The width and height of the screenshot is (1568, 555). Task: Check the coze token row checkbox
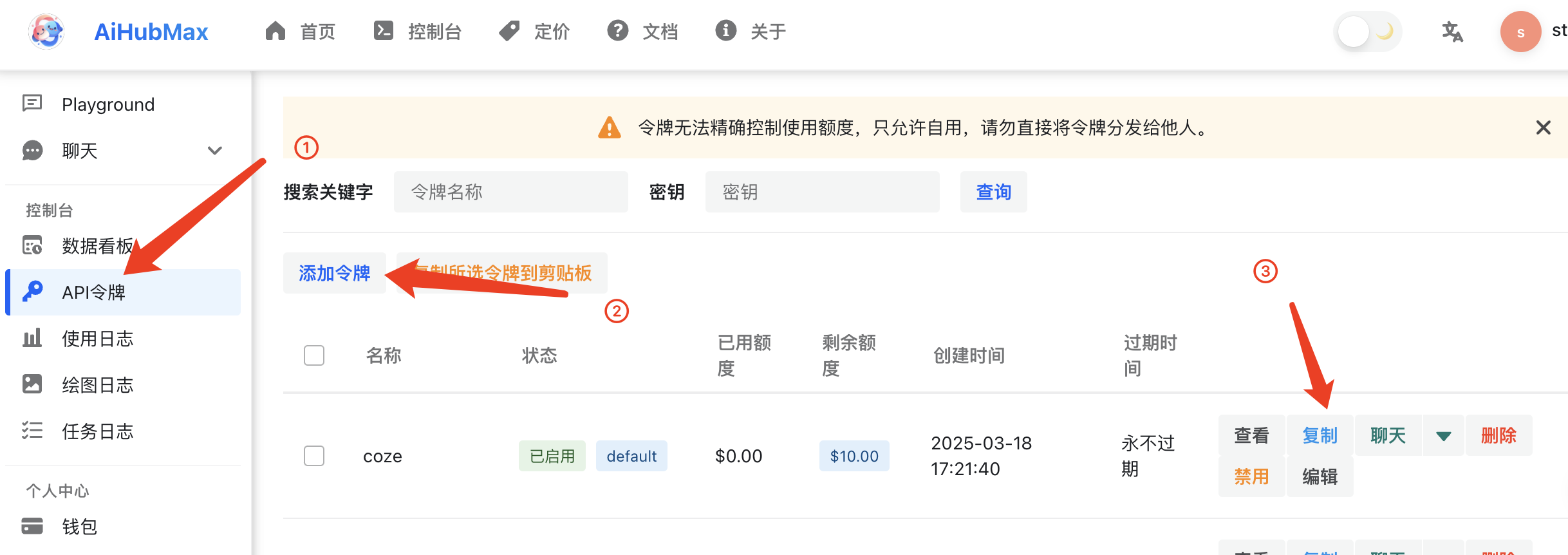tap(314, 456)
